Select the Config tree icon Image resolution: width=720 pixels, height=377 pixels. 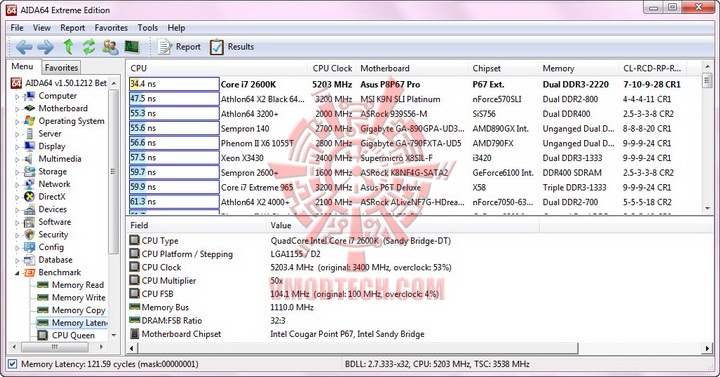tap(29, 247)
